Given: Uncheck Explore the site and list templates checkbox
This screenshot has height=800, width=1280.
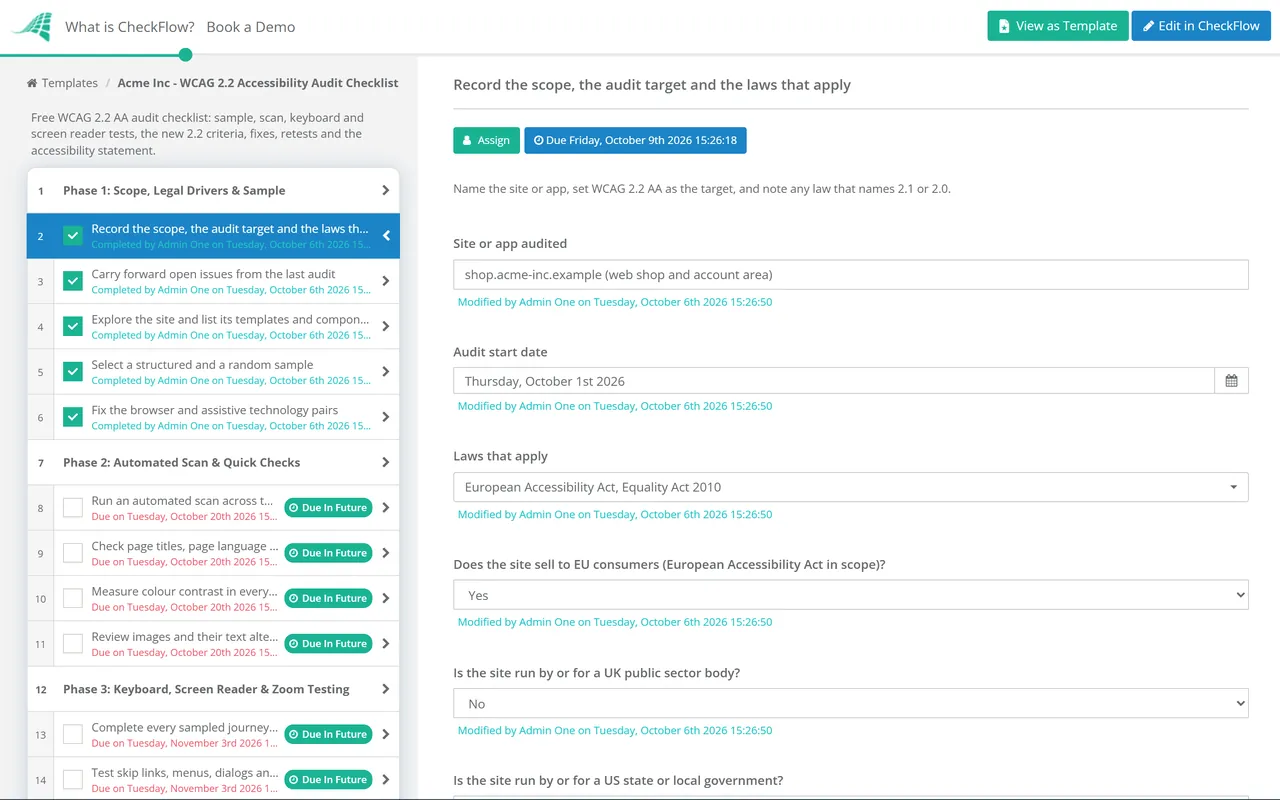Looking at the screenshot, I should (x=73, y=326).
